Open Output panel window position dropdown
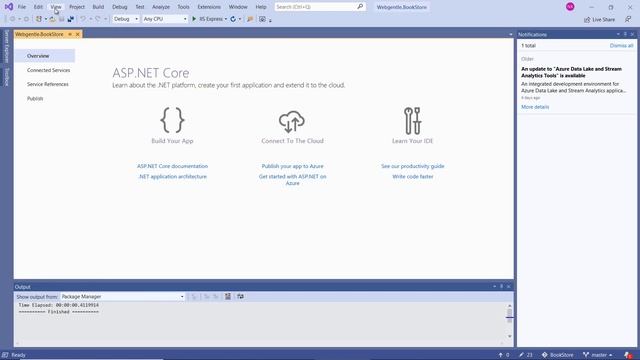Screen dimensions: 640x360 click(494, 287)
